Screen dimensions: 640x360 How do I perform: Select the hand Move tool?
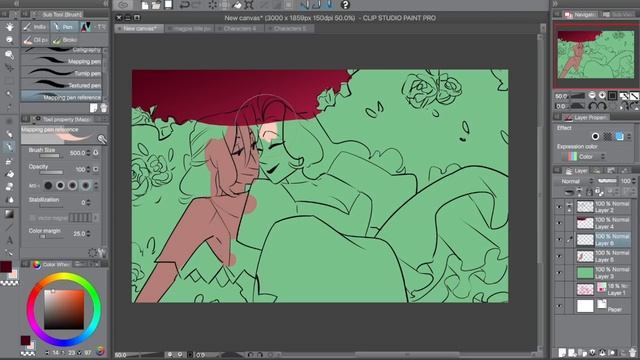[9, 27]
